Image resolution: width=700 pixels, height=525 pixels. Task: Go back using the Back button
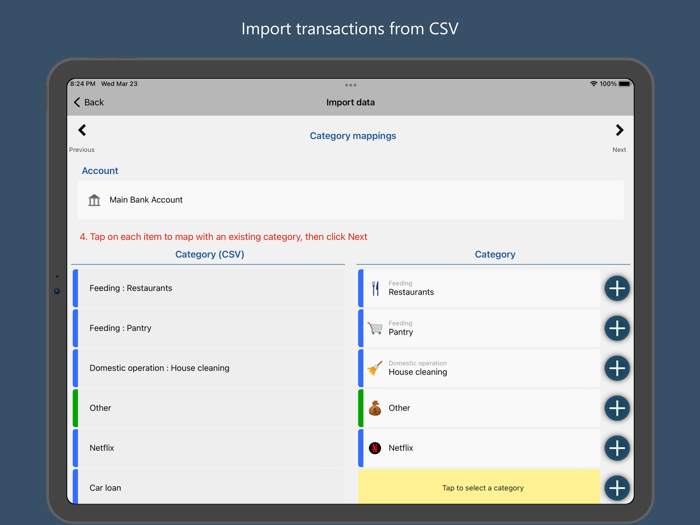click(89, 102)
